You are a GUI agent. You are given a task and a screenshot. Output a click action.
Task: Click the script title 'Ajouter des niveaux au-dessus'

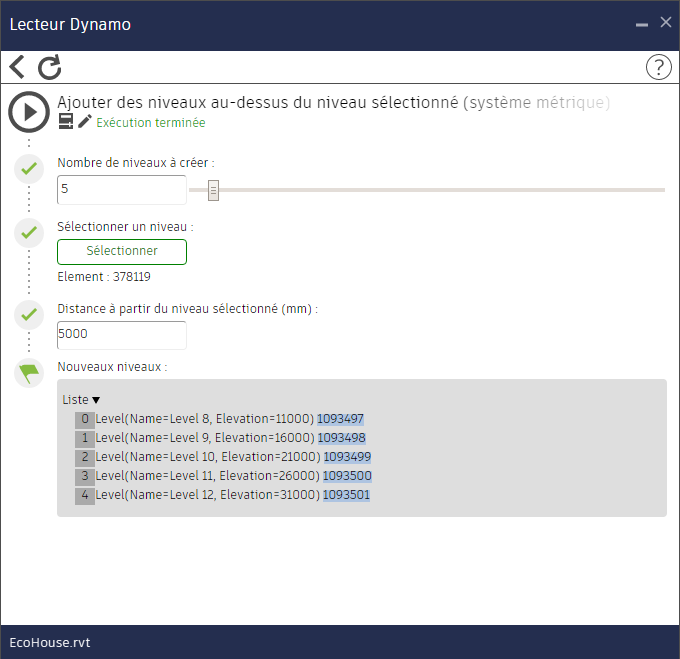click(333, 103)
